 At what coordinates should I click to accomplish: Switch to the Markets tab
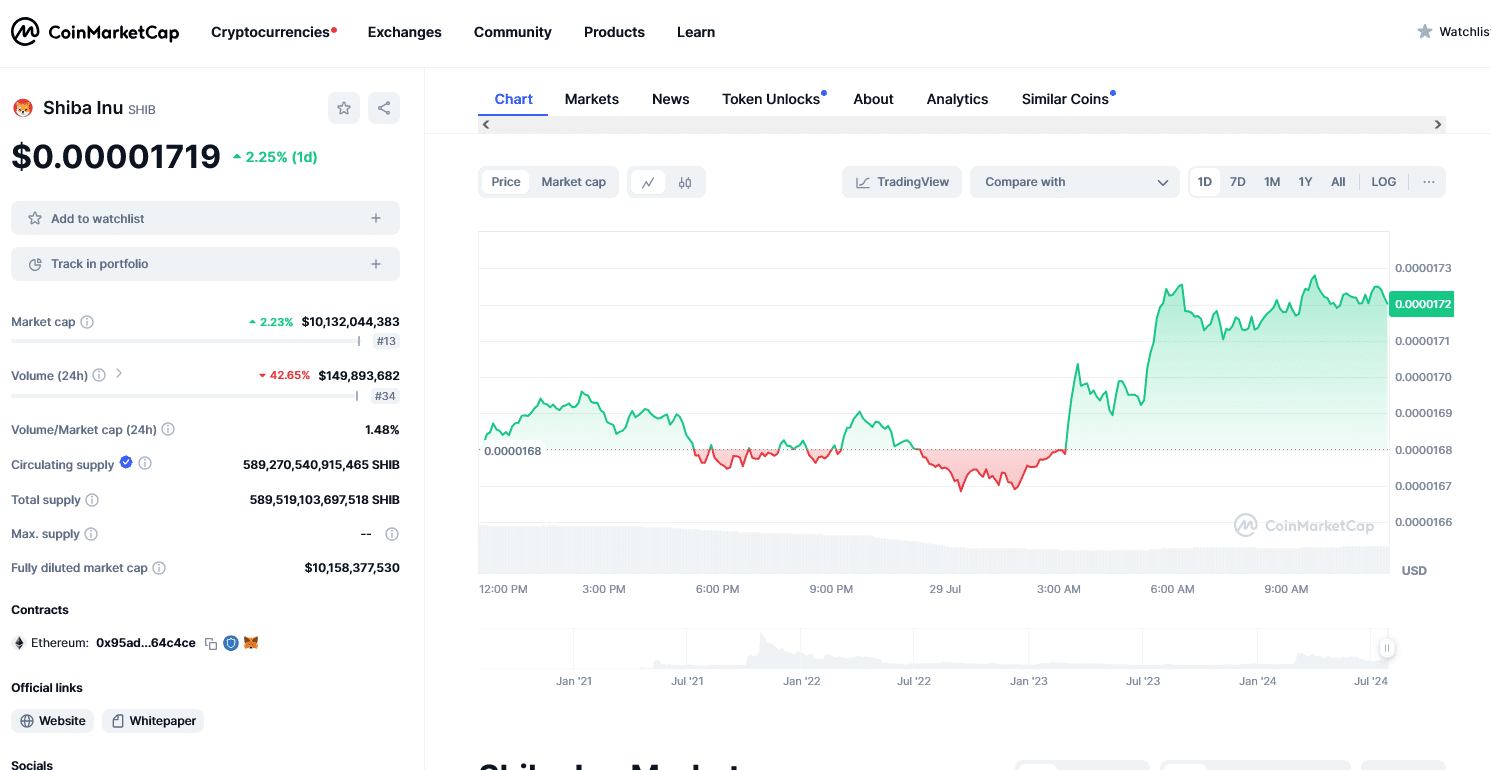(x=592, y=99)
